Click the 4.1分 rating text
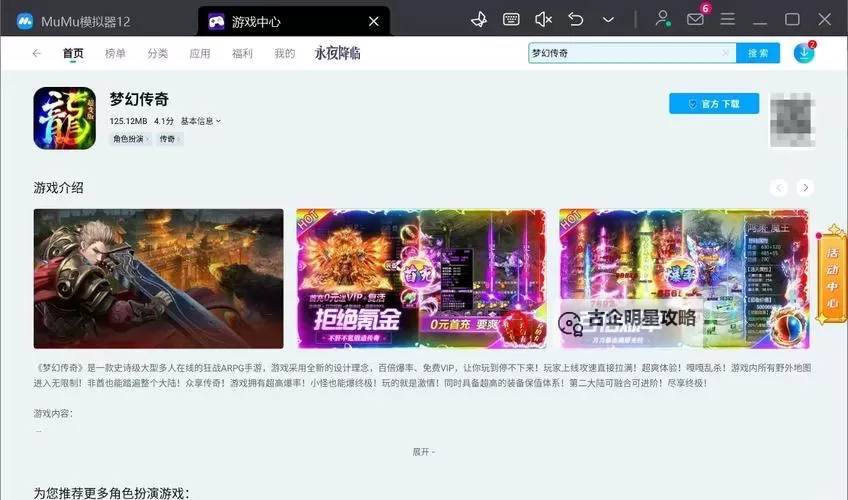The image size is (848, 500). [x=164, y=121]
